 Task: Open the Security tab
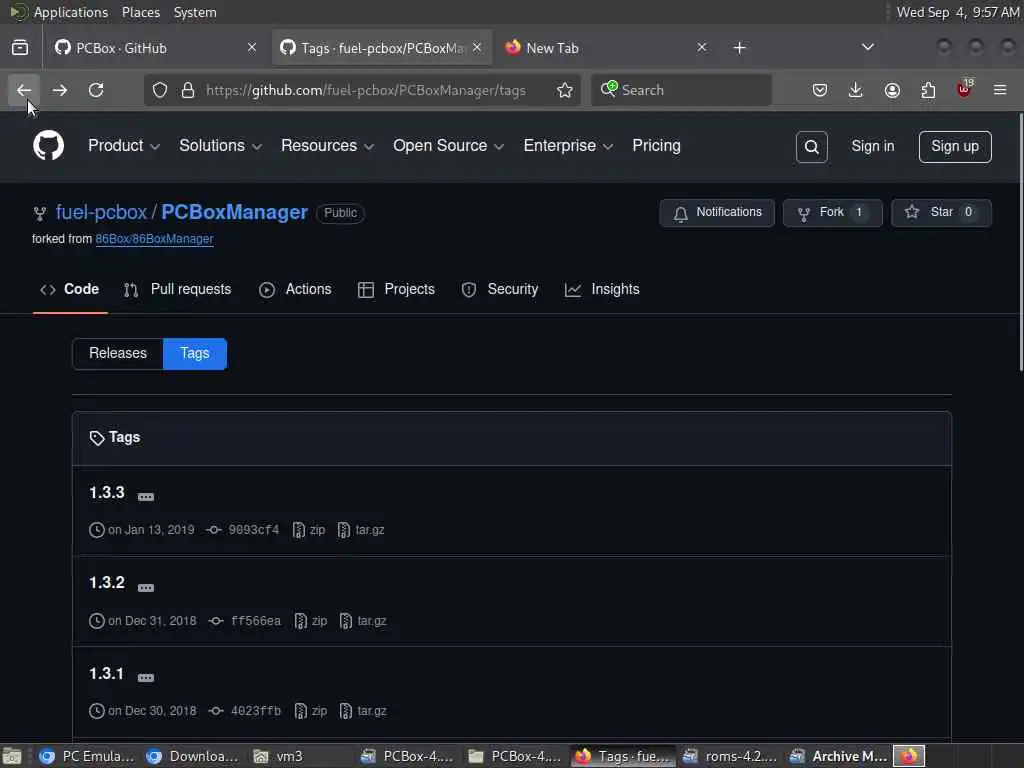(500, 289)
